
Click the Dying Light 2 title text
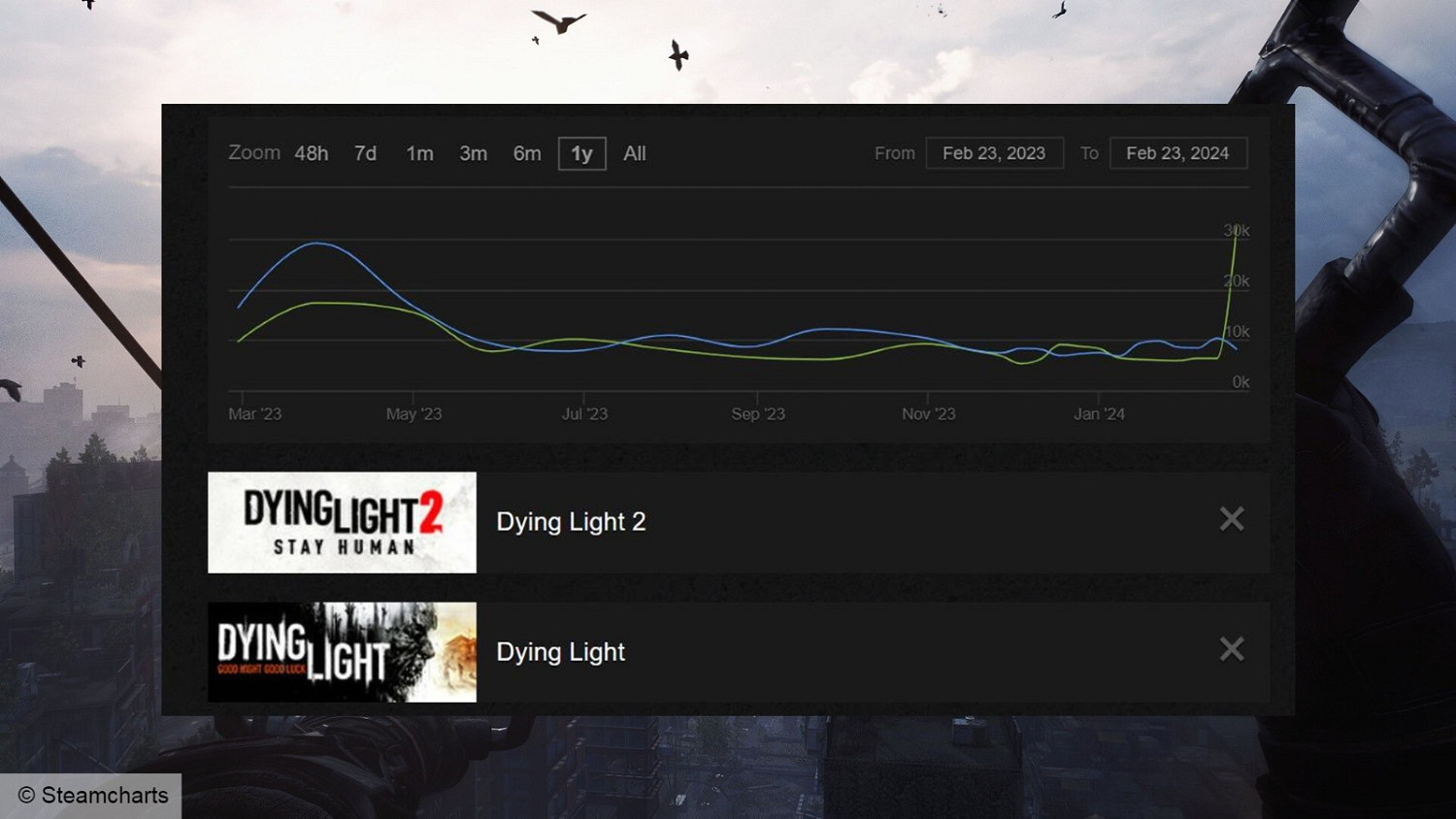(571, 522)
